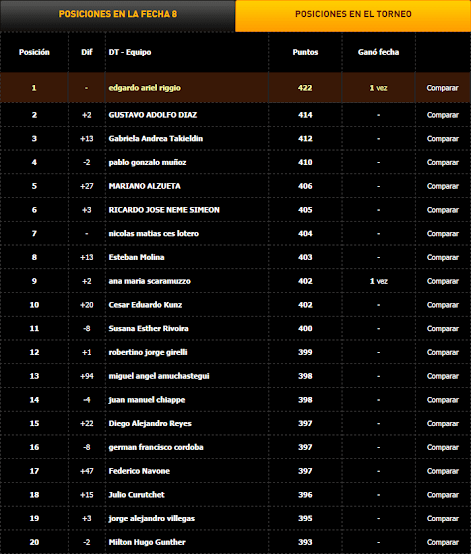Viewport: 471px width, 554px height.
Task: Click the Dif column header
Action: point(87,52)
